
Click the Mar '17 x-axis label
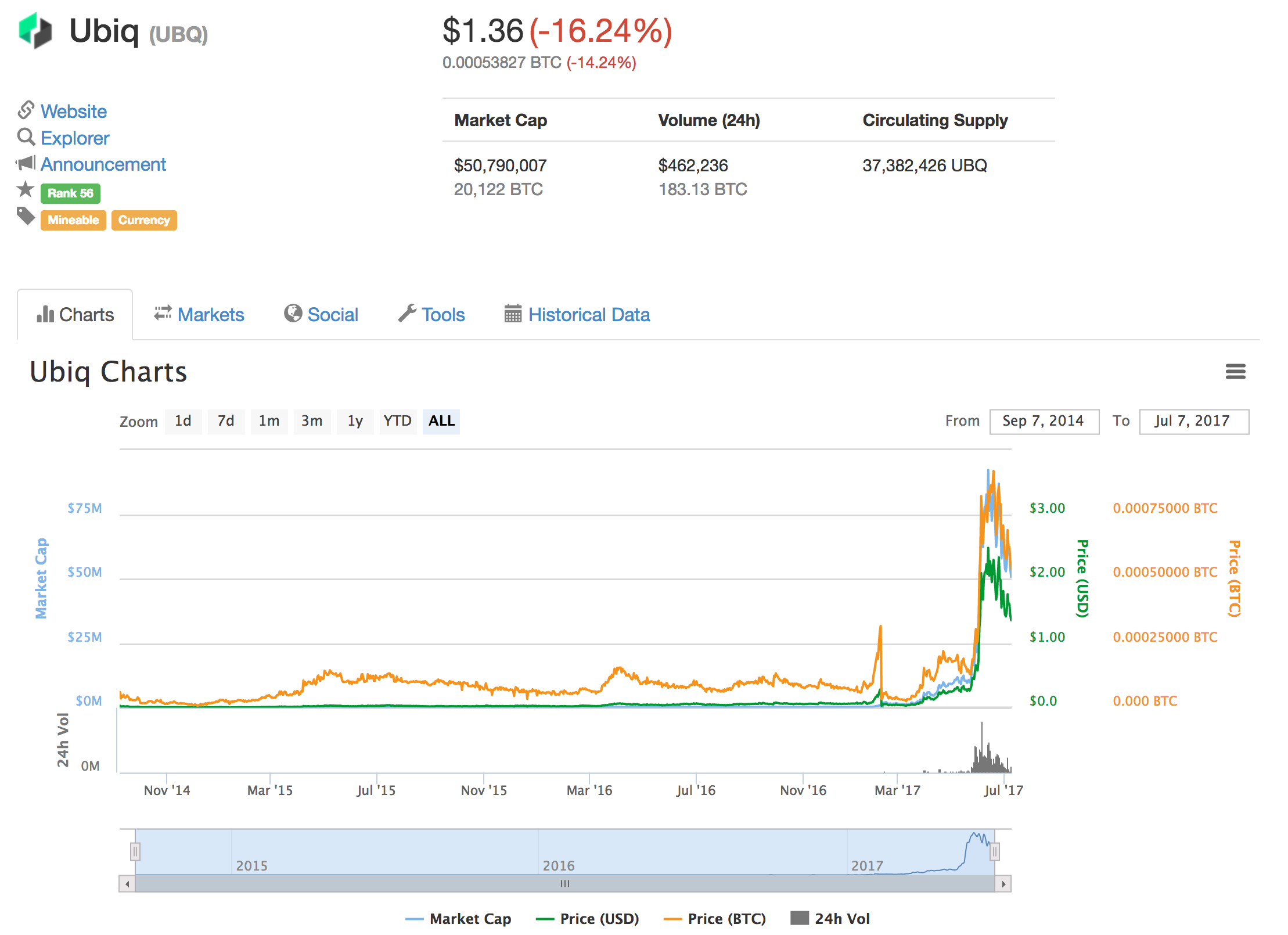click(897, 790)
